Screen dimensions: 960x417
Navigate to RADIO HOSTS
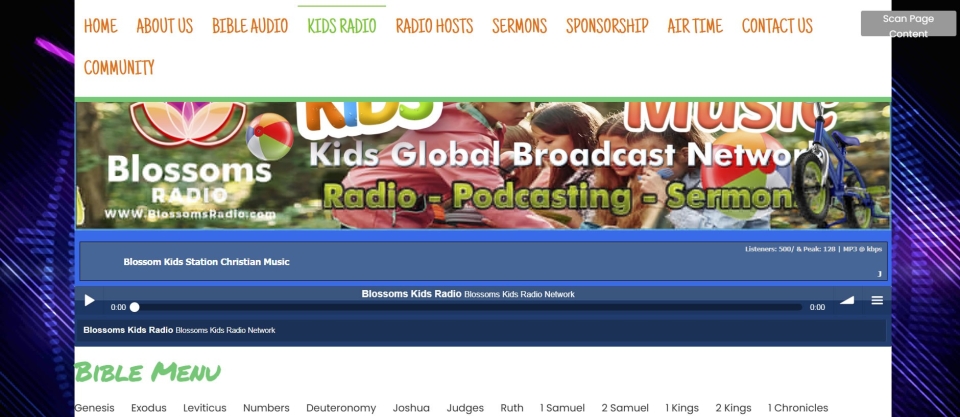pos(434,27)
